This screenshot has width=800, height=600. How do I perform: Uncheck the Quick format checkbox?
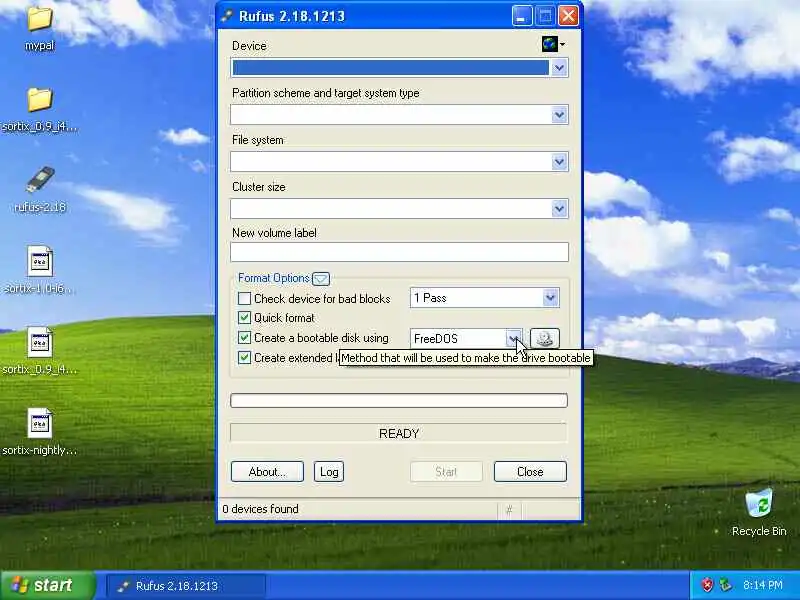pos(244,318)
